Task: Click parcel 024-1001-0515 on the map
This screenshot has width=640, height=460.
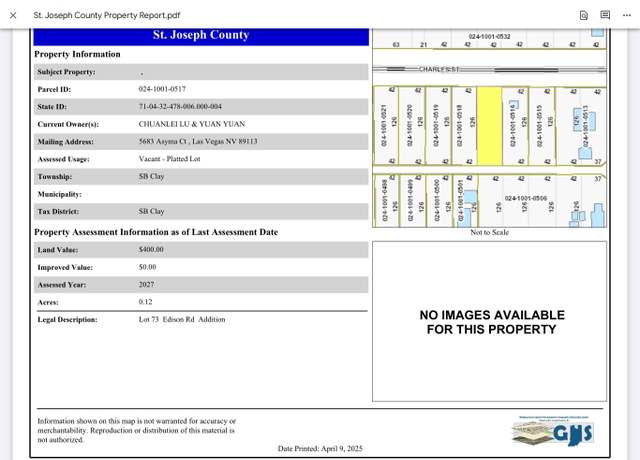Action: 540,126
